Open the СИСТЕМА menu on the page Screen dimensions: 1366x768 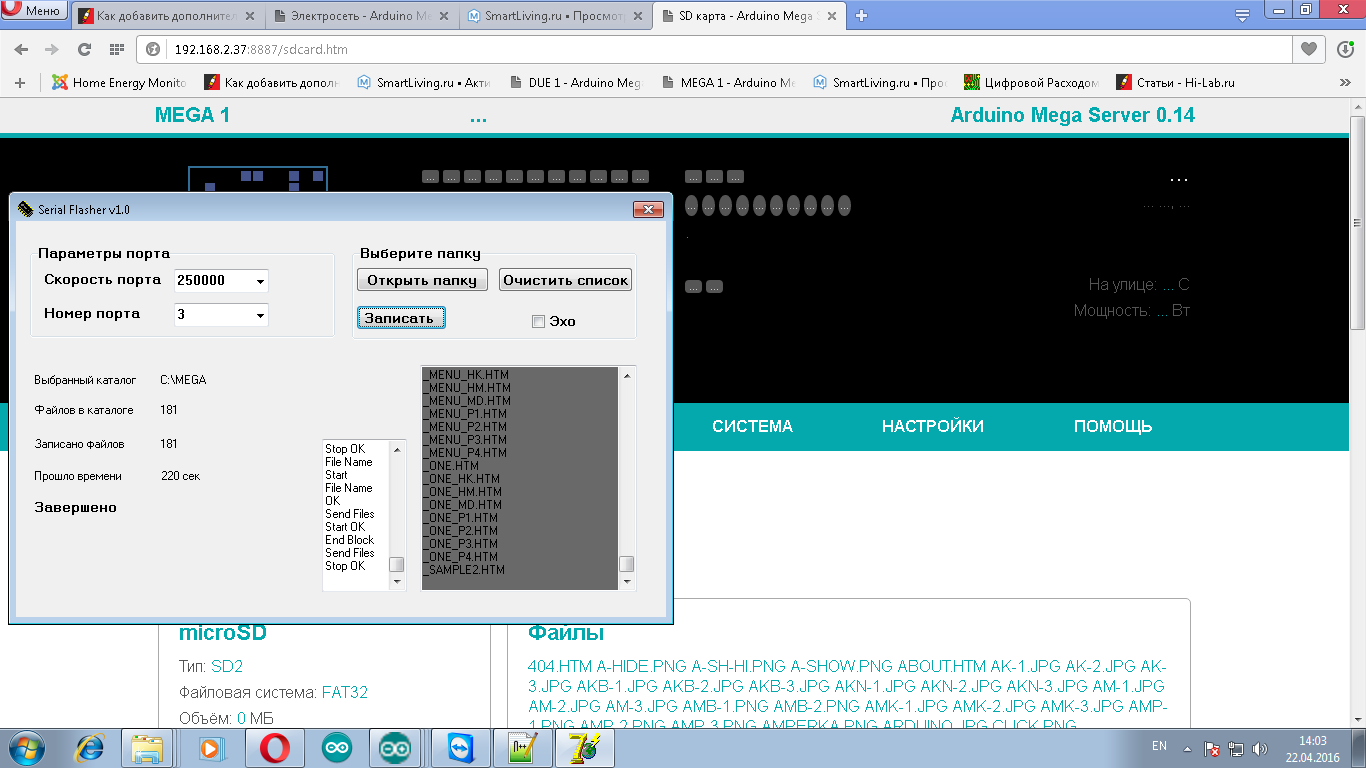[752, 426]
